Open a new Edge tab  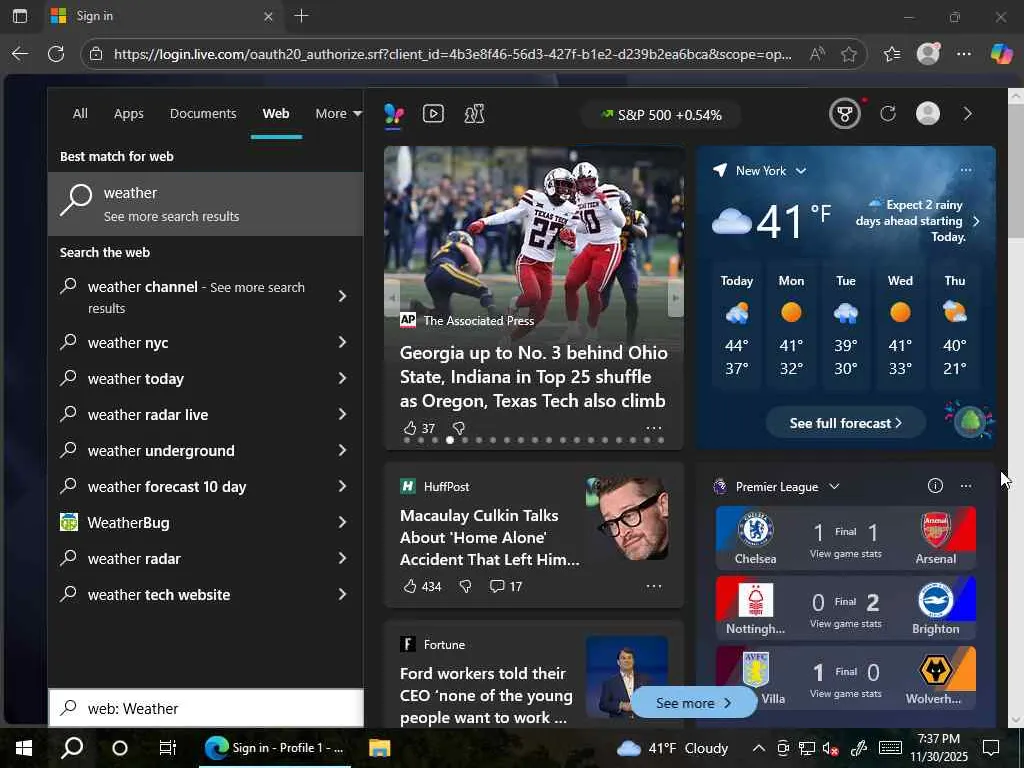coord(301,16)
